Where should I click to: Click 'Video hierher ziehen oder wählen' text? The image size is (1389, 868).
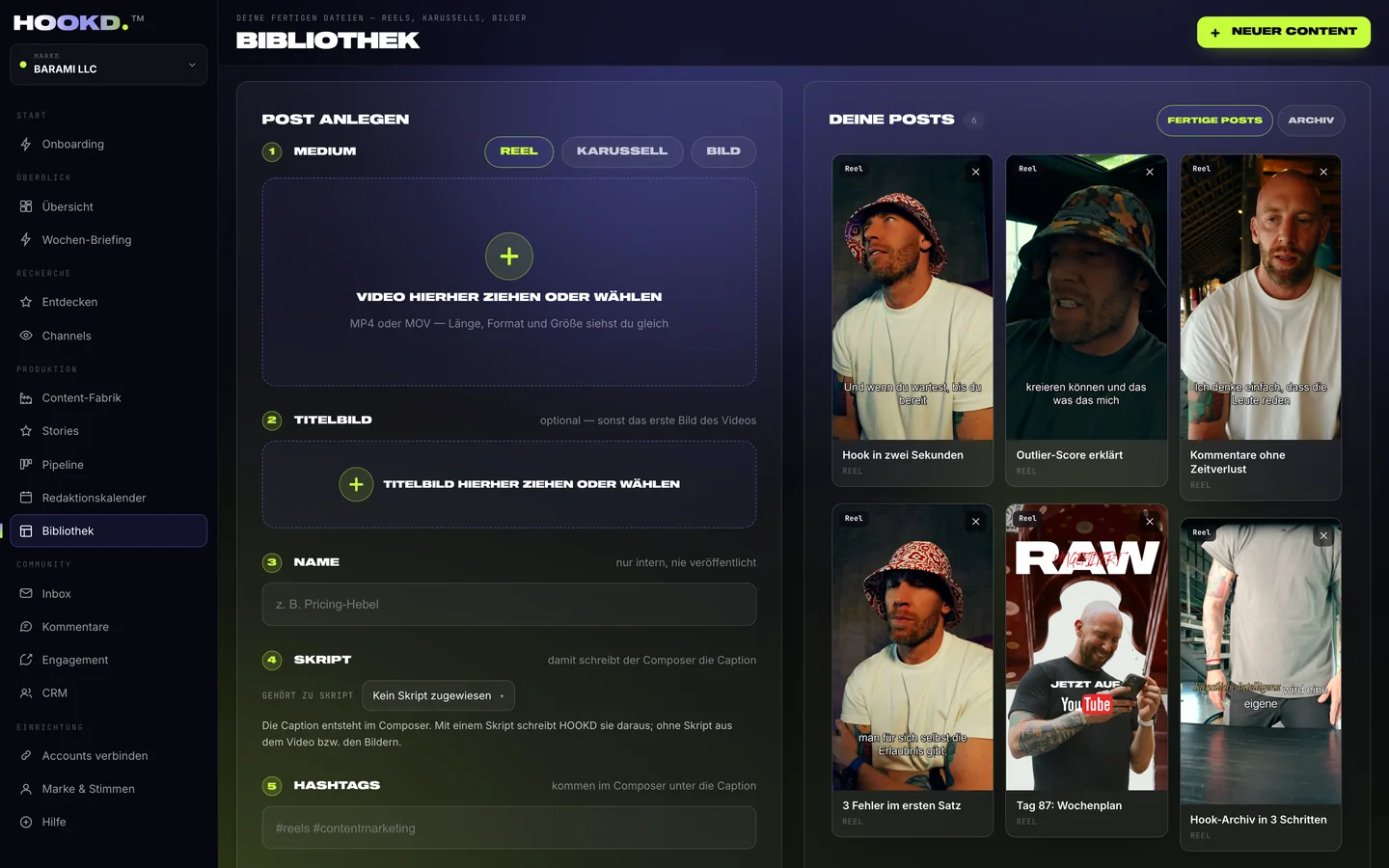coord(509,297)
